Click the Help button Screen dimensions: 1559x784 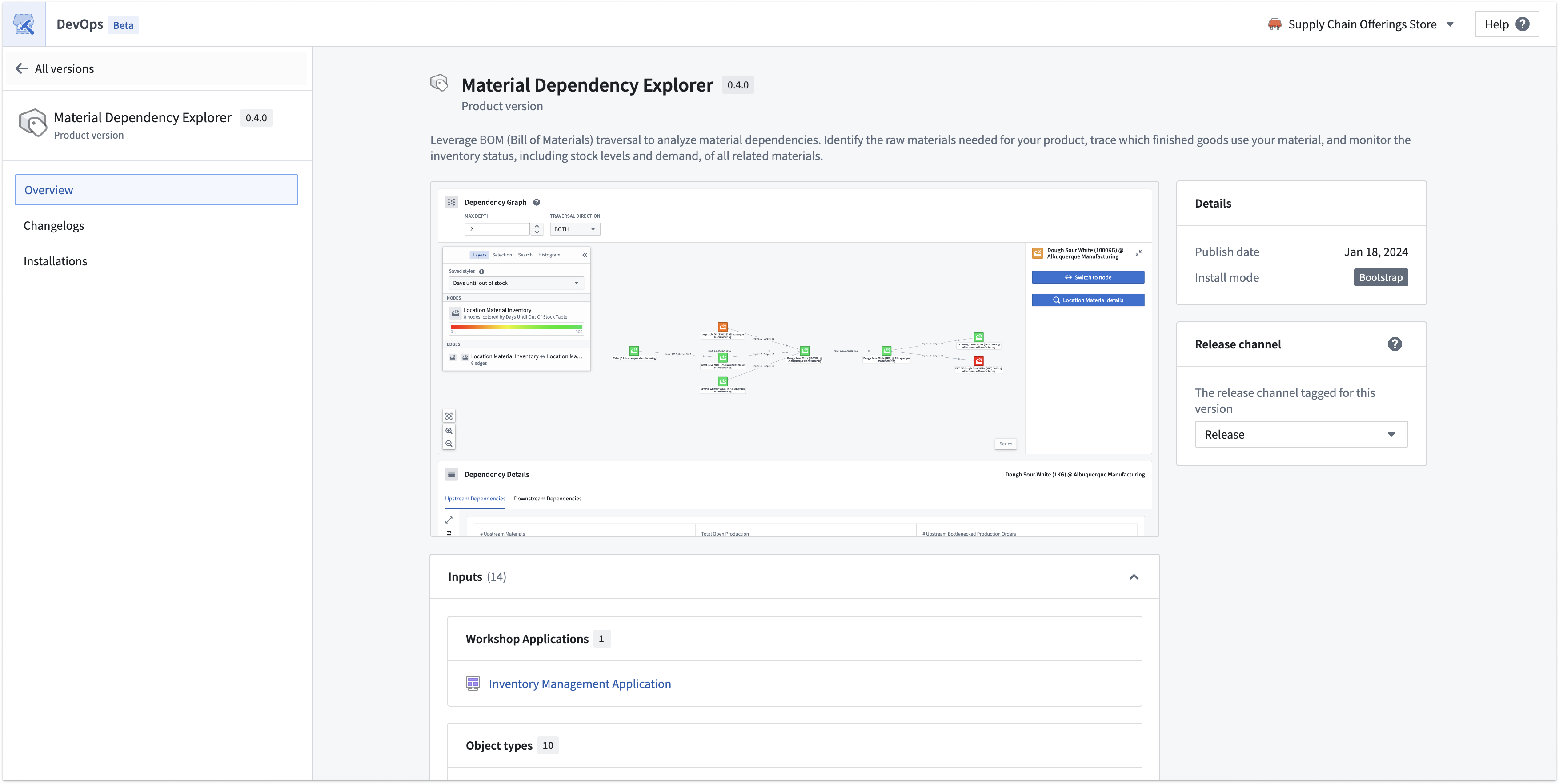coord(1507,24)
